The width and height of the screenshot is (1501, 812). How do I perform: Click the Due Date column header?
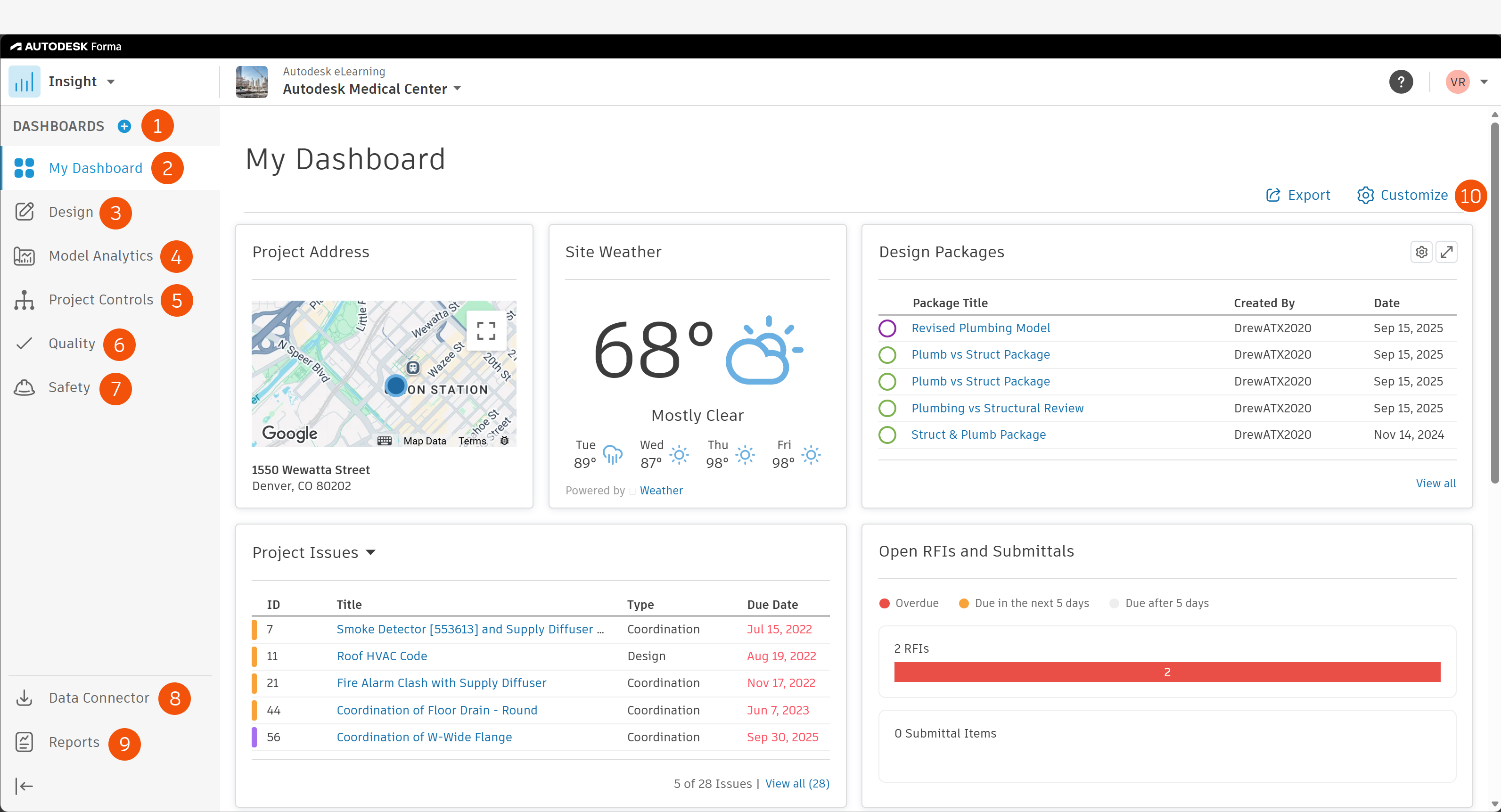pos(772,605)
